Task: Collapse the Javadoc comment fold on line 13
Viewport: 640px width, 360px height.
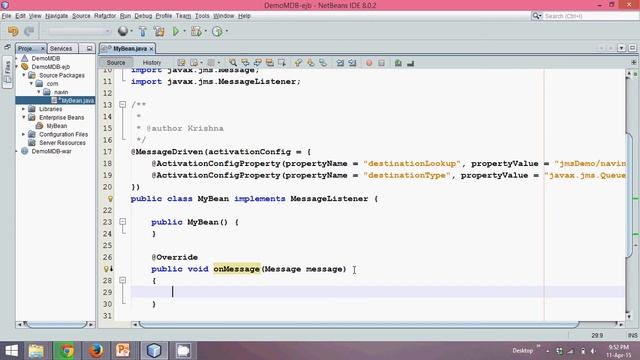Action: pos(122,104)
